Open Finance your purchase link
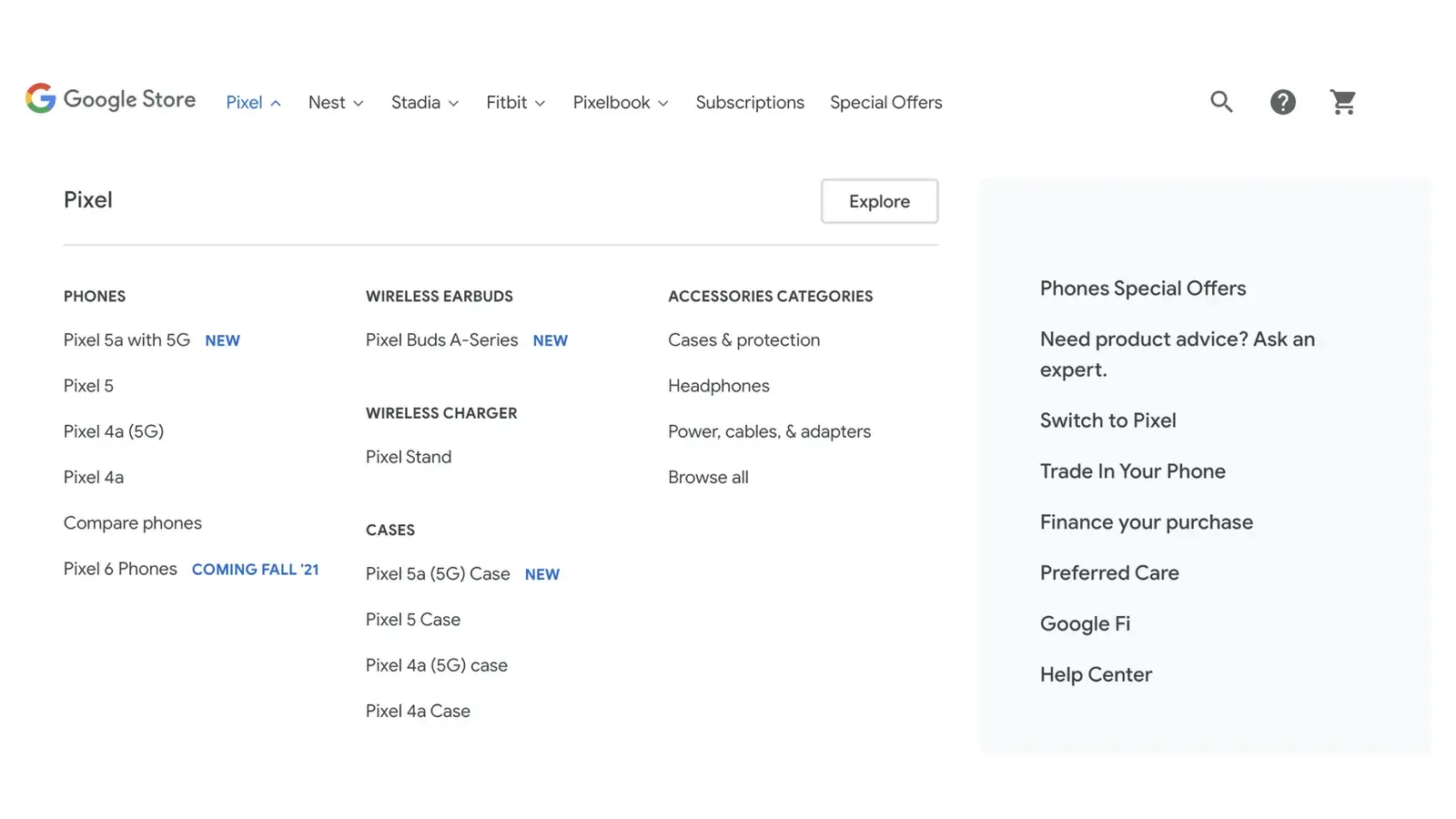This screenshot has height=819, width=1456. pos(1147,522)
